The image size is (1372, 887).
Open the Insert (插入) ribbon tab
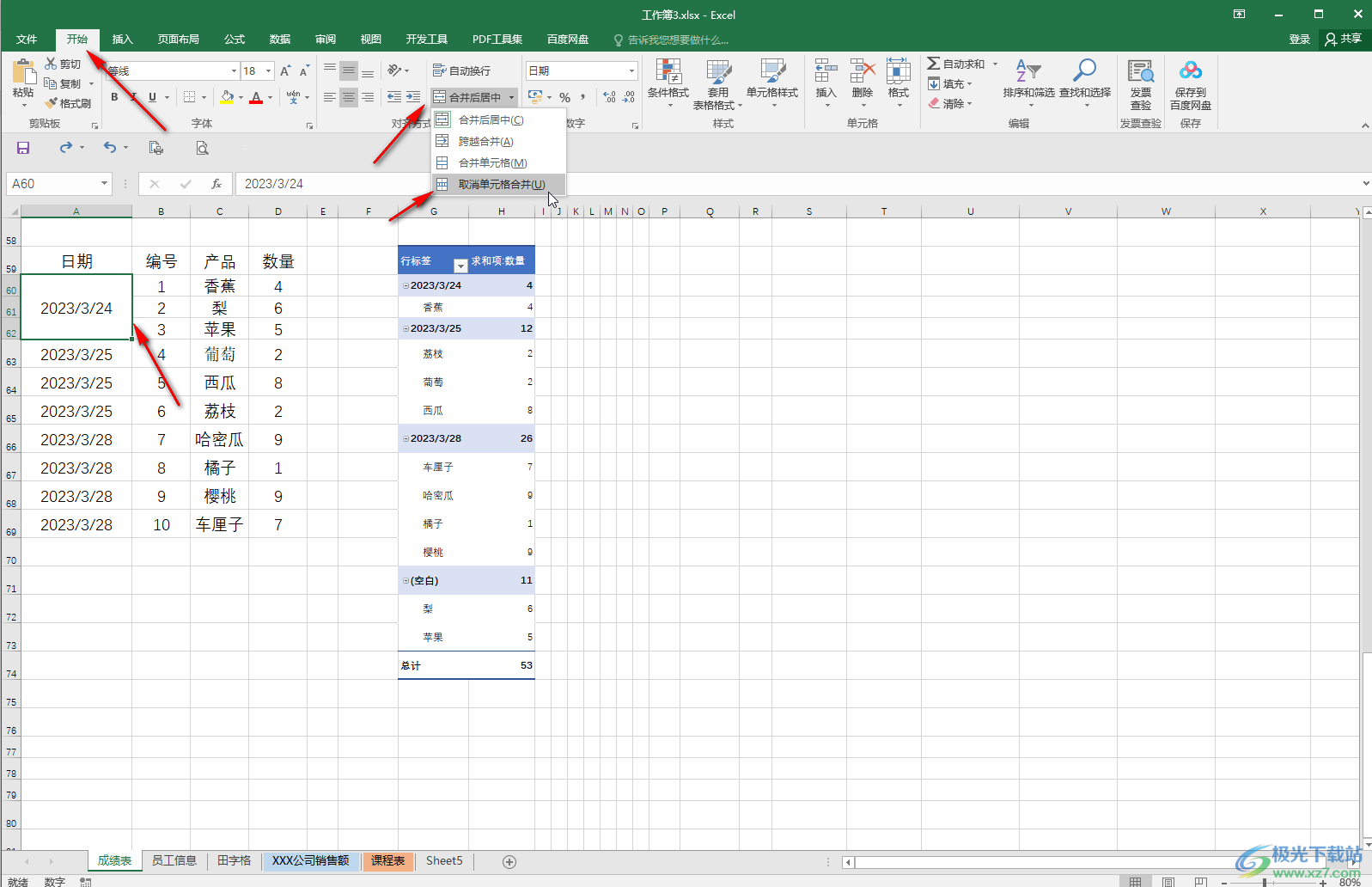[123, 40]
